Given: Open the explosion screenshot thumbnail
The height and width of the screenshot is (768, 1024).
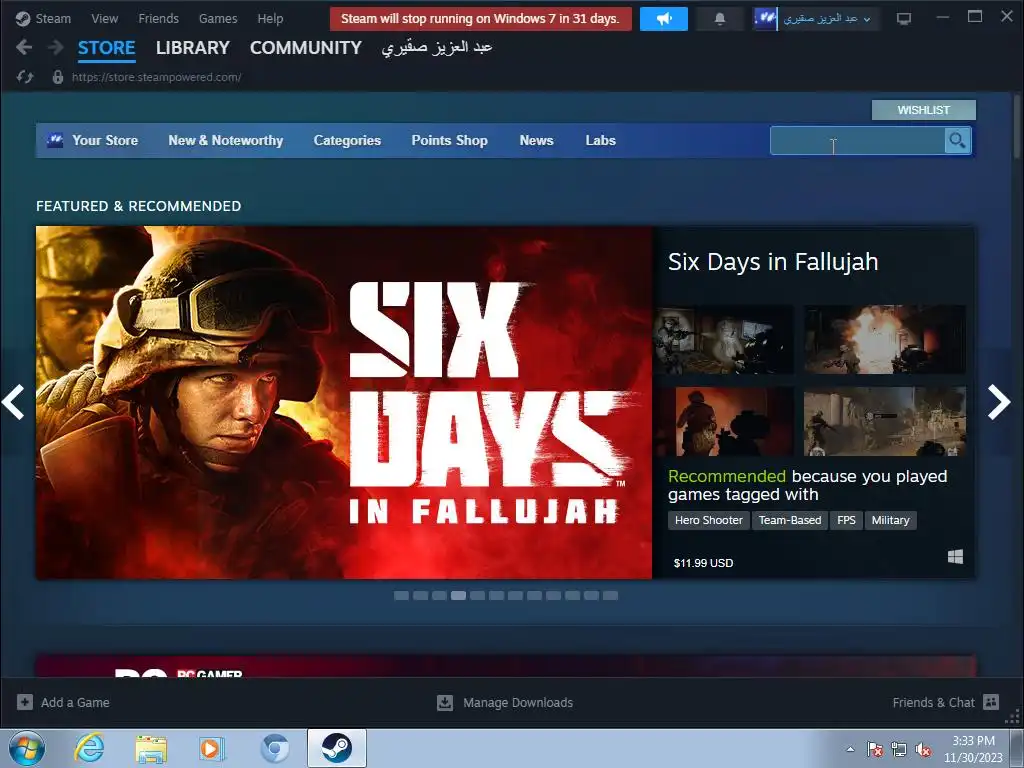Looking at the screenshot, I should pyautogui.click(x=885, y=339).
